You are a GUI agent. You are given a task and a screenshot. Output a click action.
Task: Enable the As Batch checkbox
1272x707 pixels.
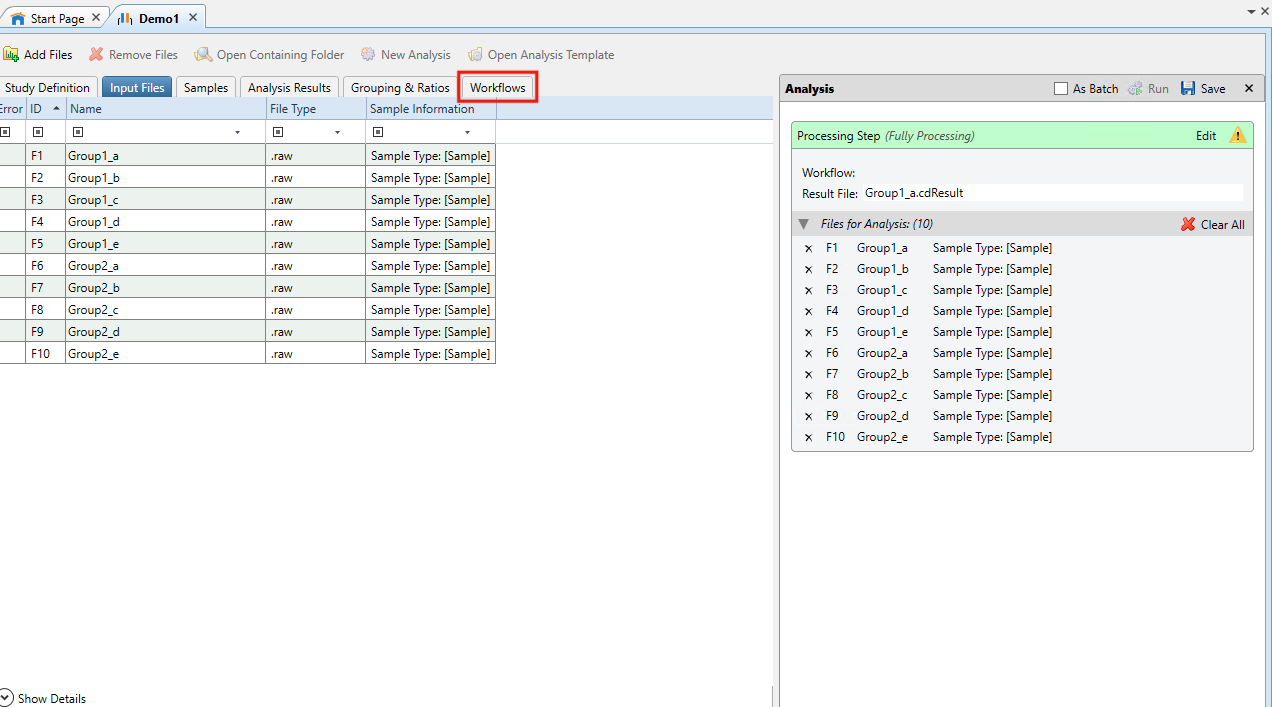(1061, 89)
